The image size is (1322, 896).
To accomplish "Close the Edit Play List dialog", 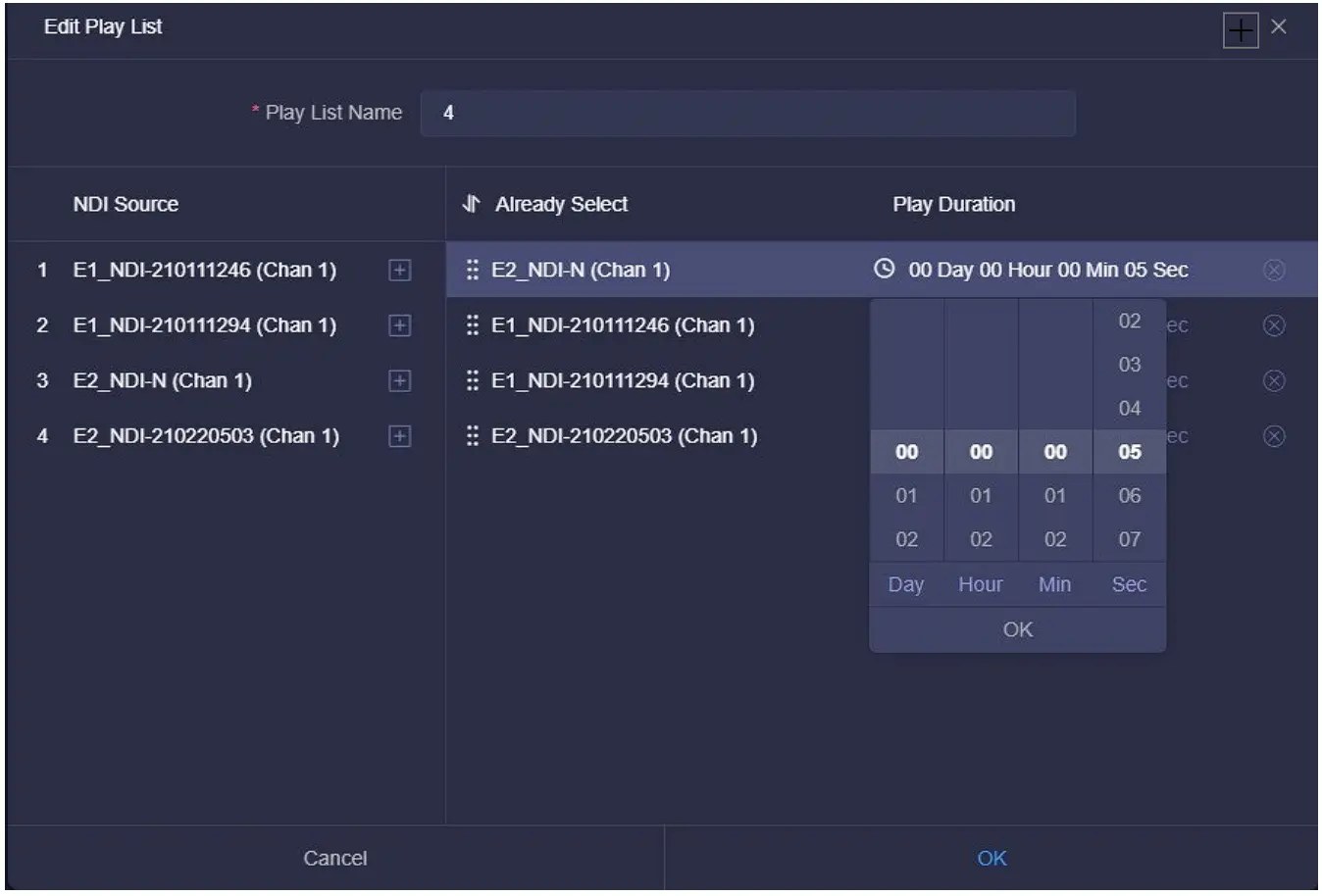I will coord(1278,27).
